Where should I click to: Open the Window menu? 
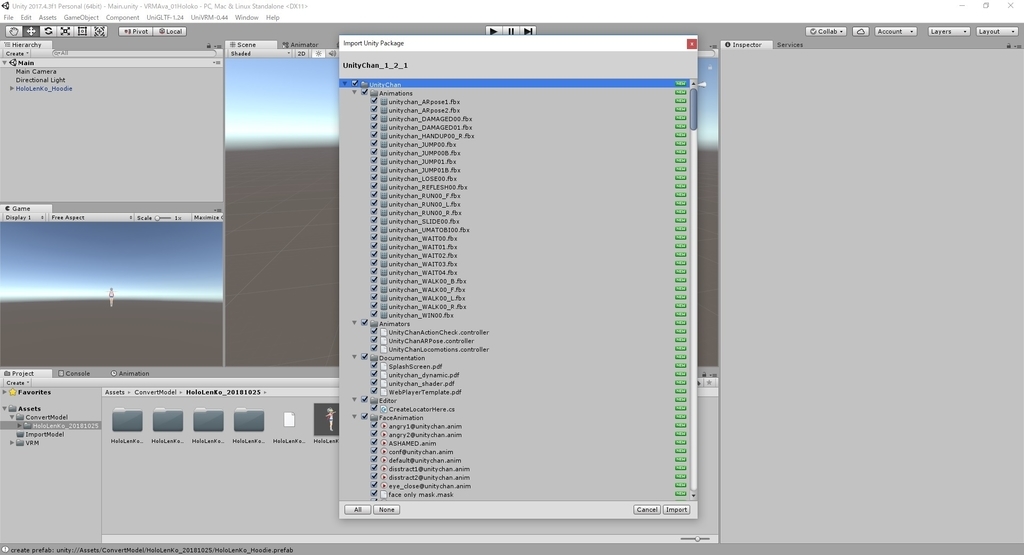click(x=246, y=18)
